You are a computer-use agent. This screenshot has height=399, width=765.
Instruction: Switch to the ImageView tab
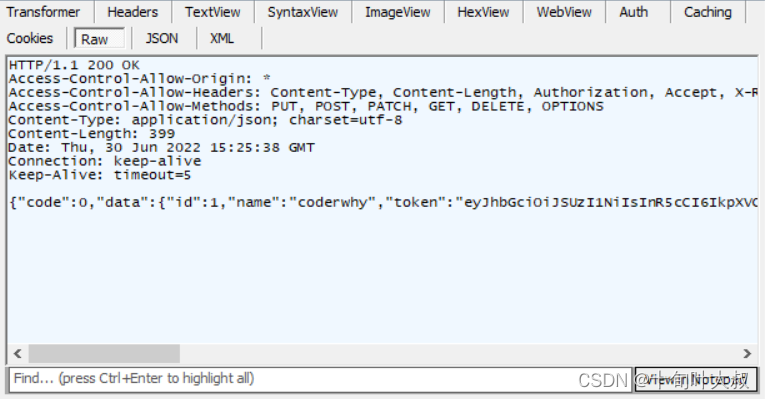tap(398, 12)
